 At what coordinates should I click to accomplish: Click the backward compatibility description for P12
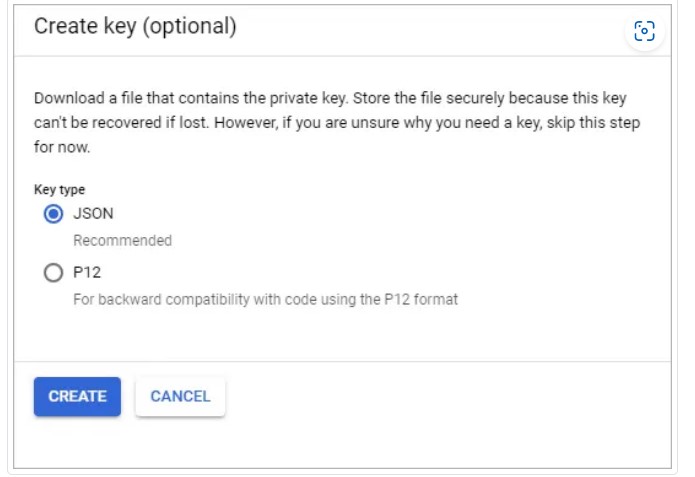[x=266, y=300]
